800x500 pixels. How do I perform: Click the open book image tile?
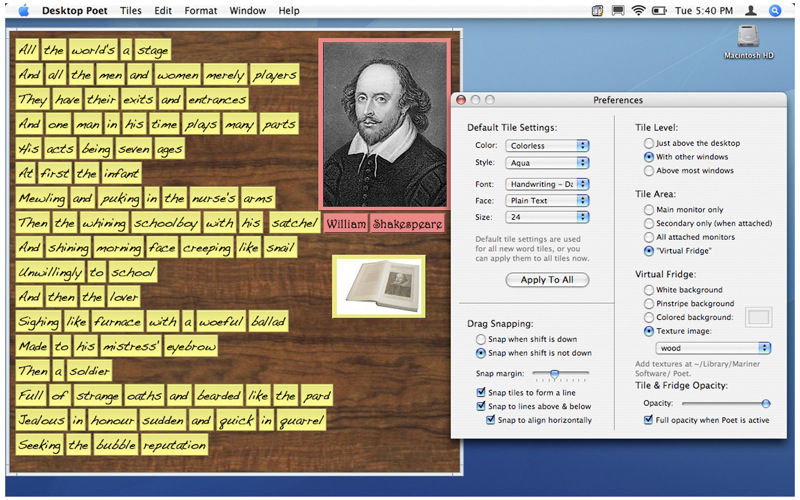click(379, 286)
